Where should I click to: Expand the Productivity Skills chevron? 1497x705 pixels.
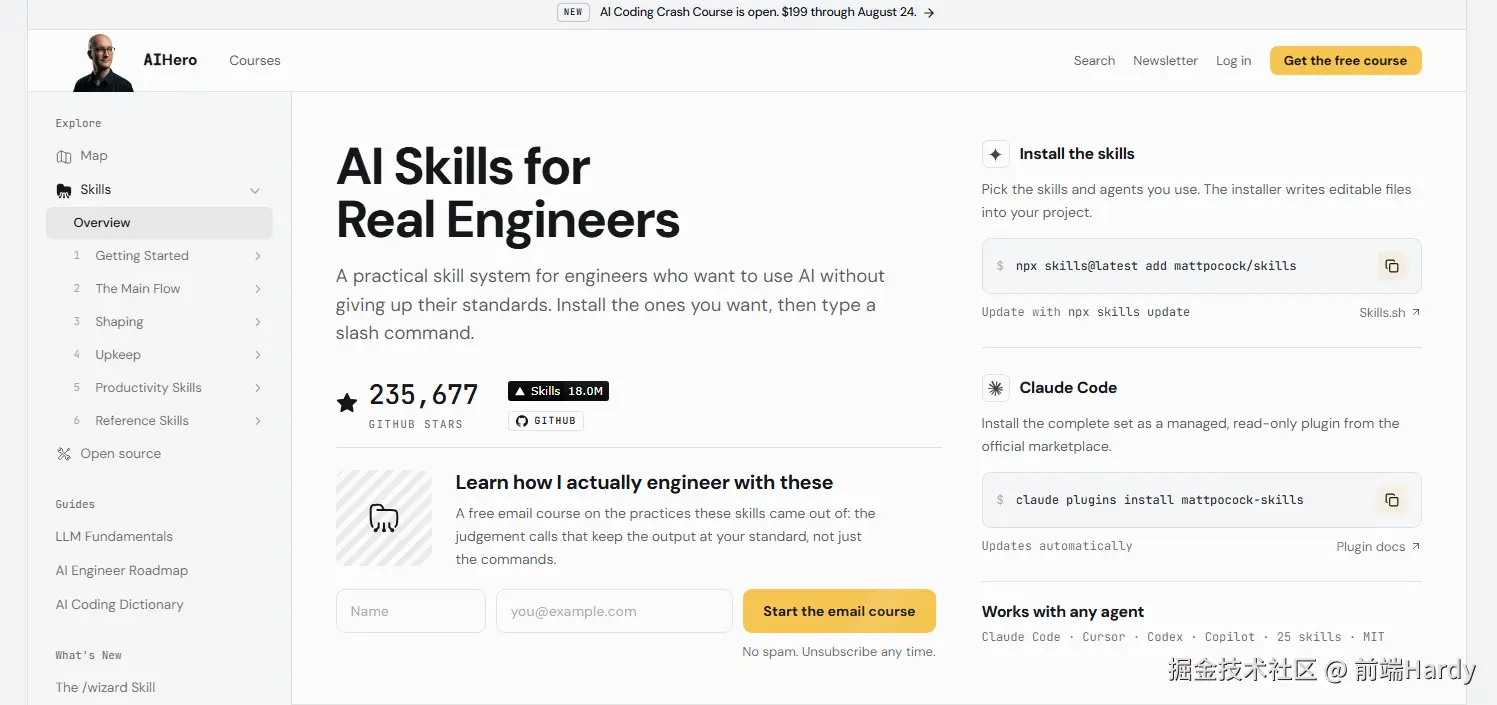pyautogui.click(x=258, y=388)
